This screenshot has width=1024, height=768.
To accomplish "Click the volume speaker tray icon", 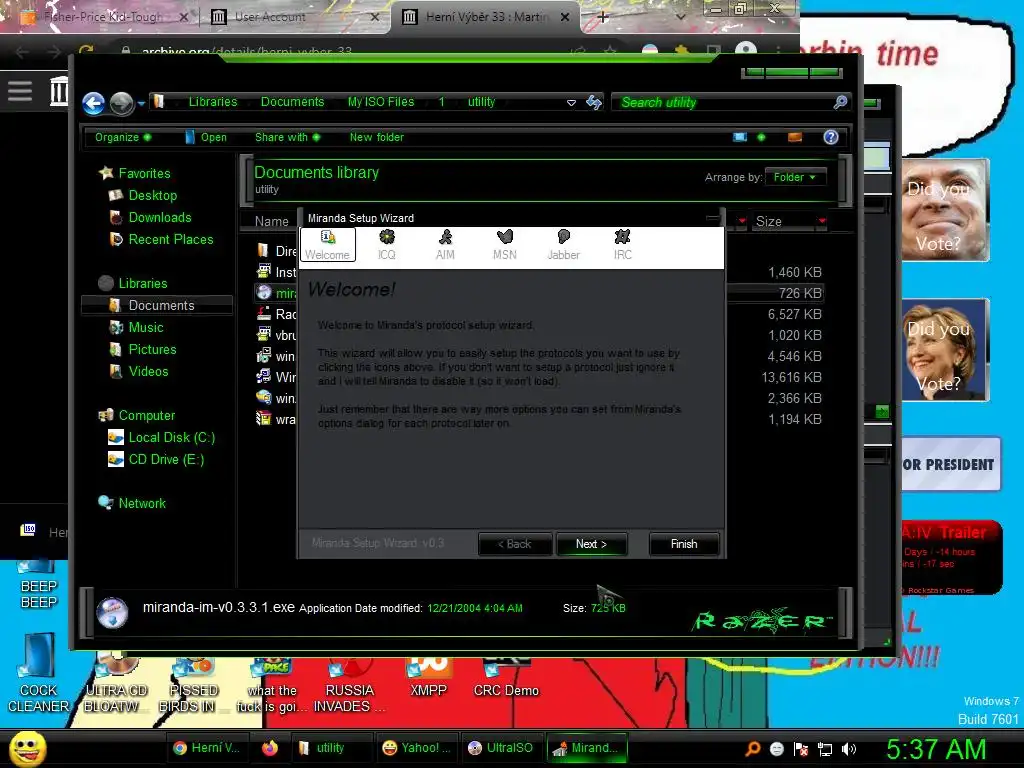I will [849, 749].
